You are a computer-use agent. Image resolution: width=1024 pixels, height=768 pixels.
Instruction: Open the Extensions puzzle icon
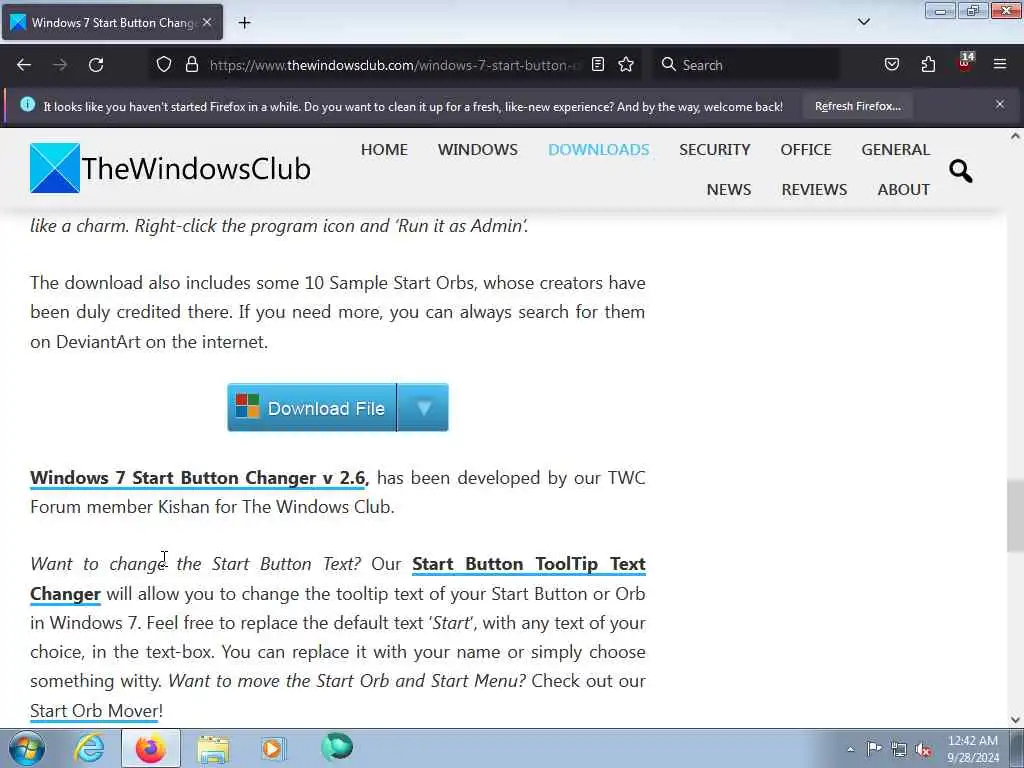coord(928,65)
